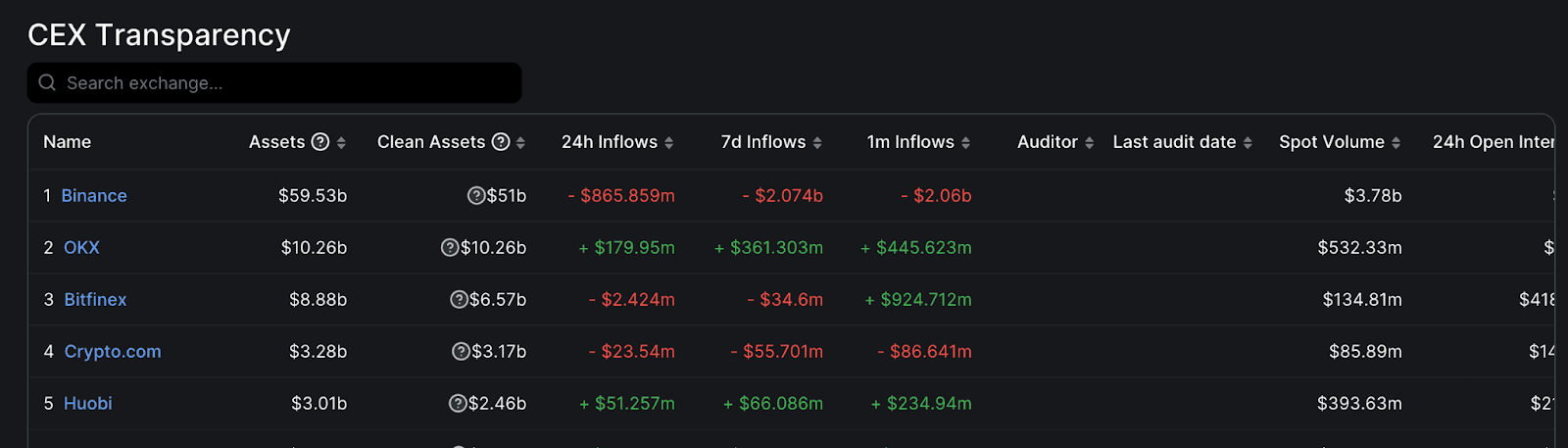This screenshot has height=448, width=1568.
Task: Click help icon beside OKX's $10.26b clean assets
Action: pyautogui.click(x=450, y=248)
